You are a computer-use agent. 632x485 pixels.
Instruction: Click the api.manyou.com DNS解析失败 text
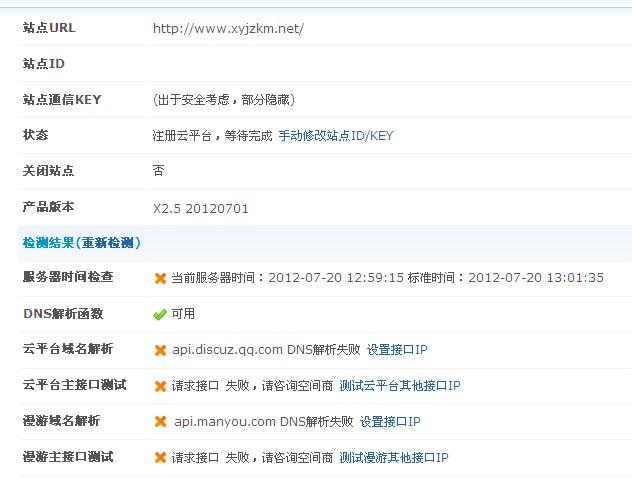point(264,422)
